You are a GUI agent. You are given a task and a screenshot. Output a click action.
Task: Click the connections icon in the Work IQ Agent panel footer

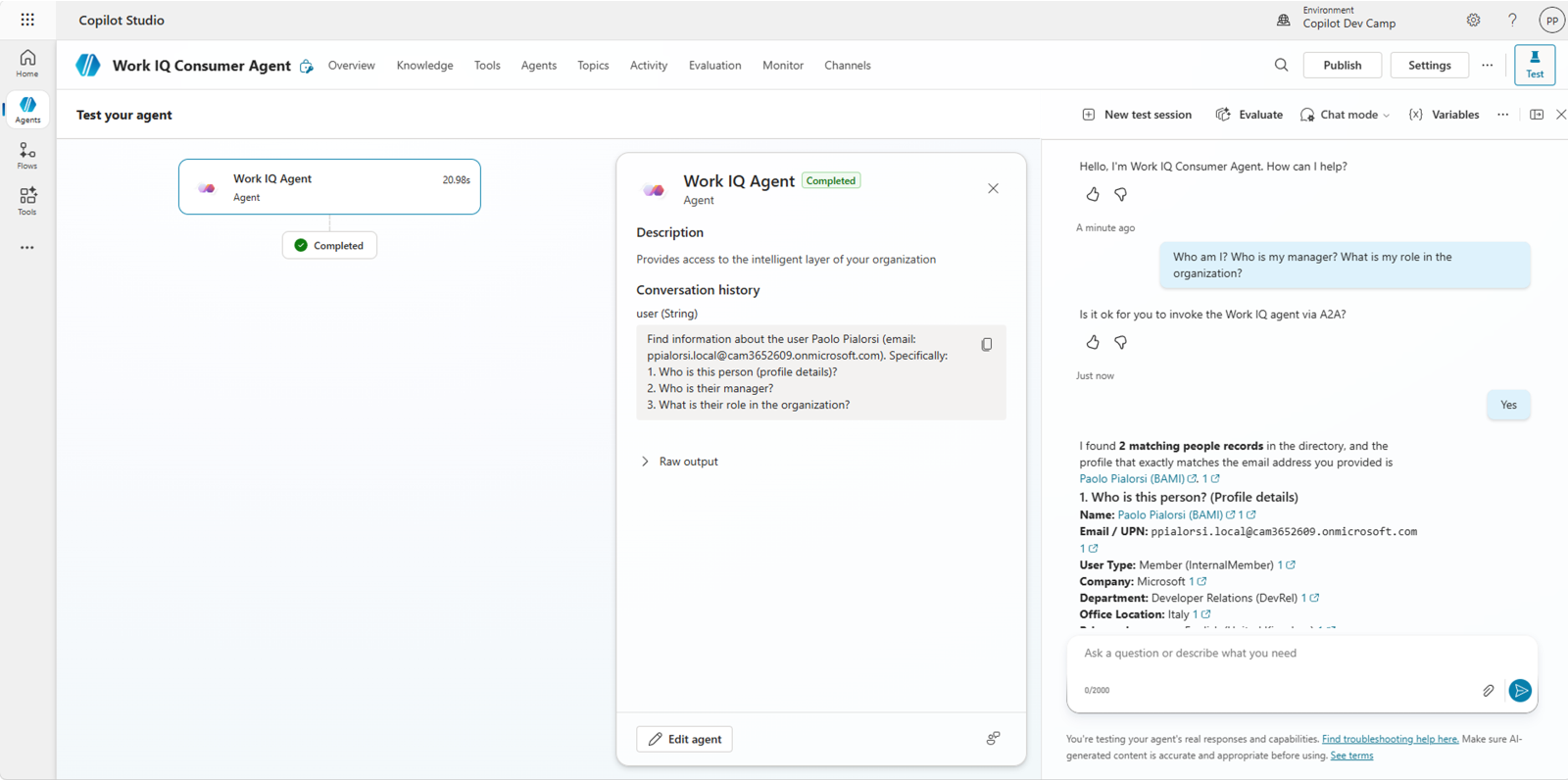993,738
